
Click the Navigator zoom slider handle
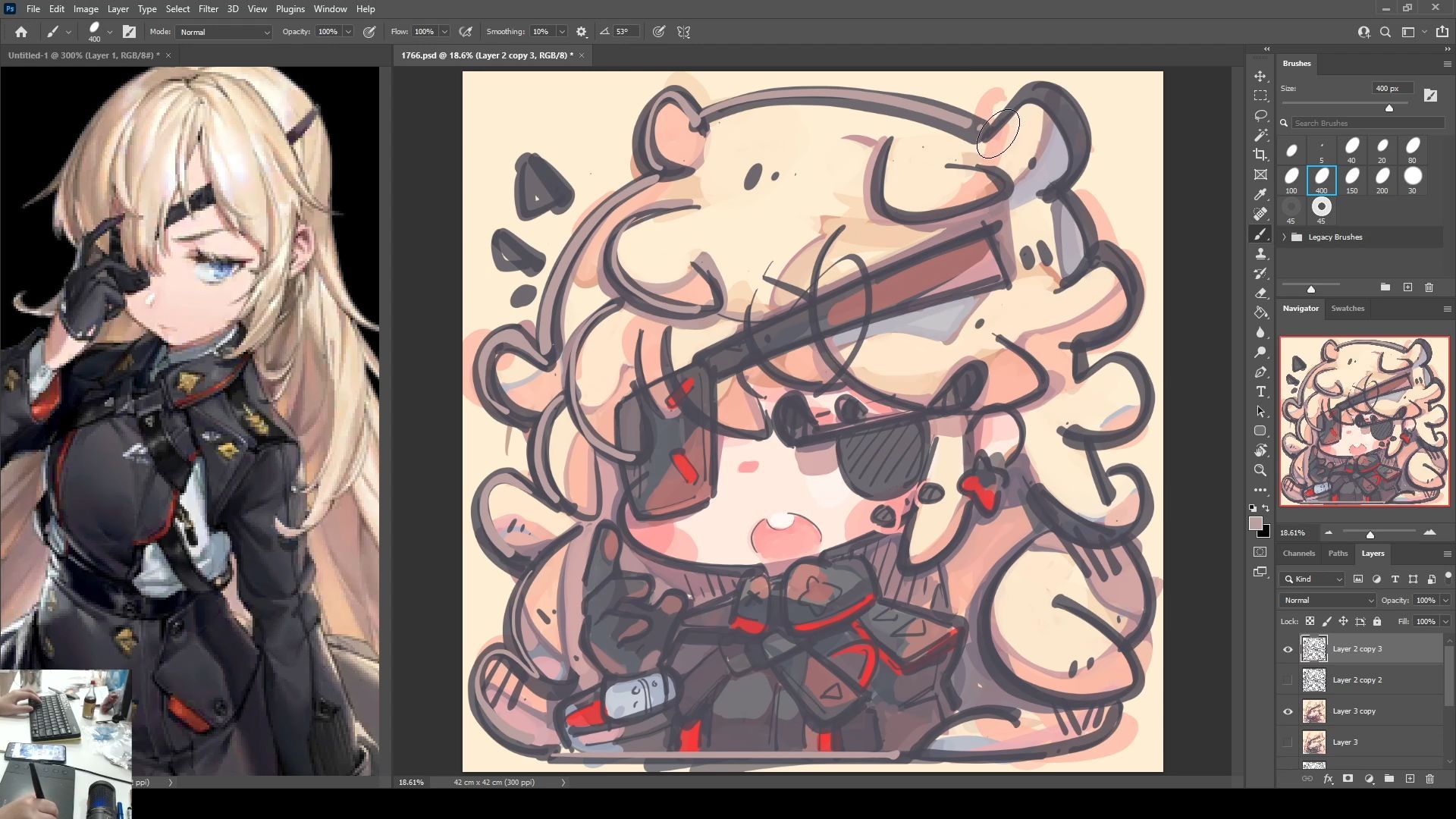click(1370, 535)
